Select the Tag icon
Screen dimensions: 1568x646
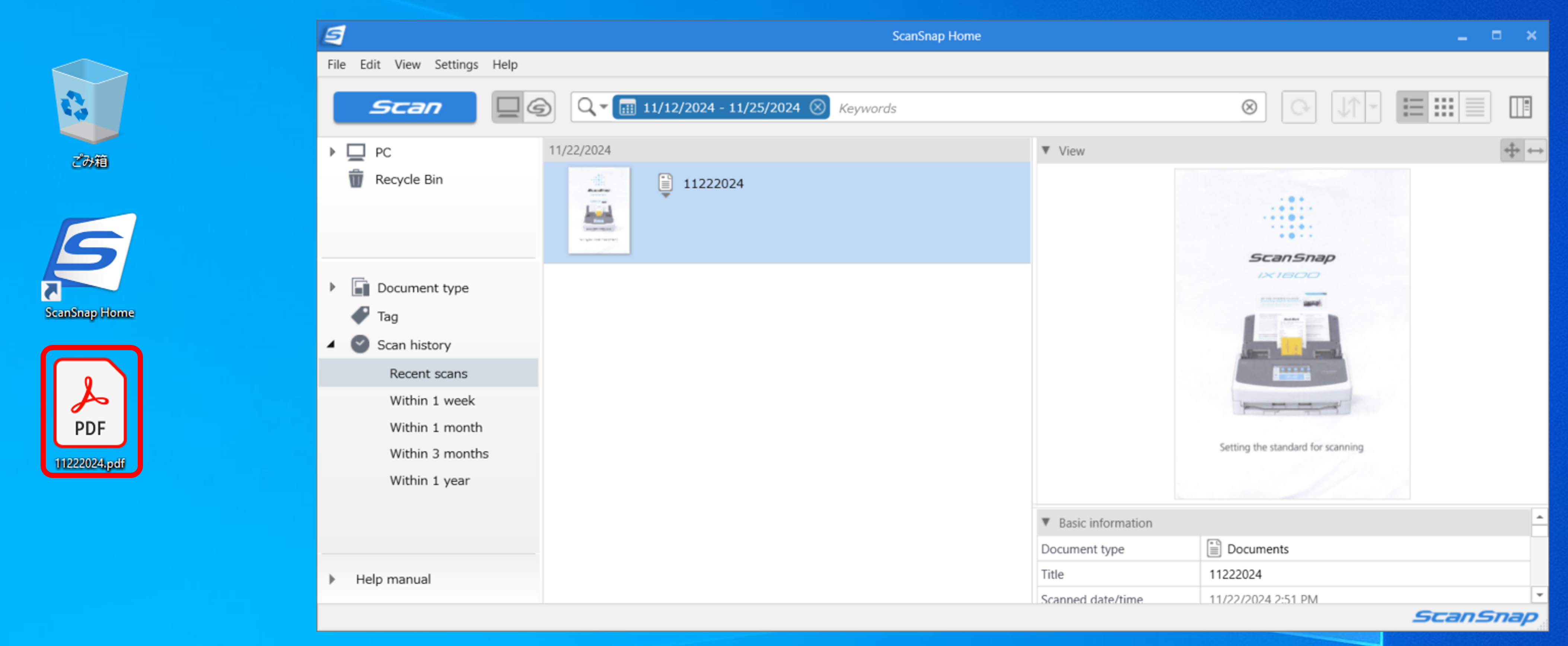coord(360,316)
